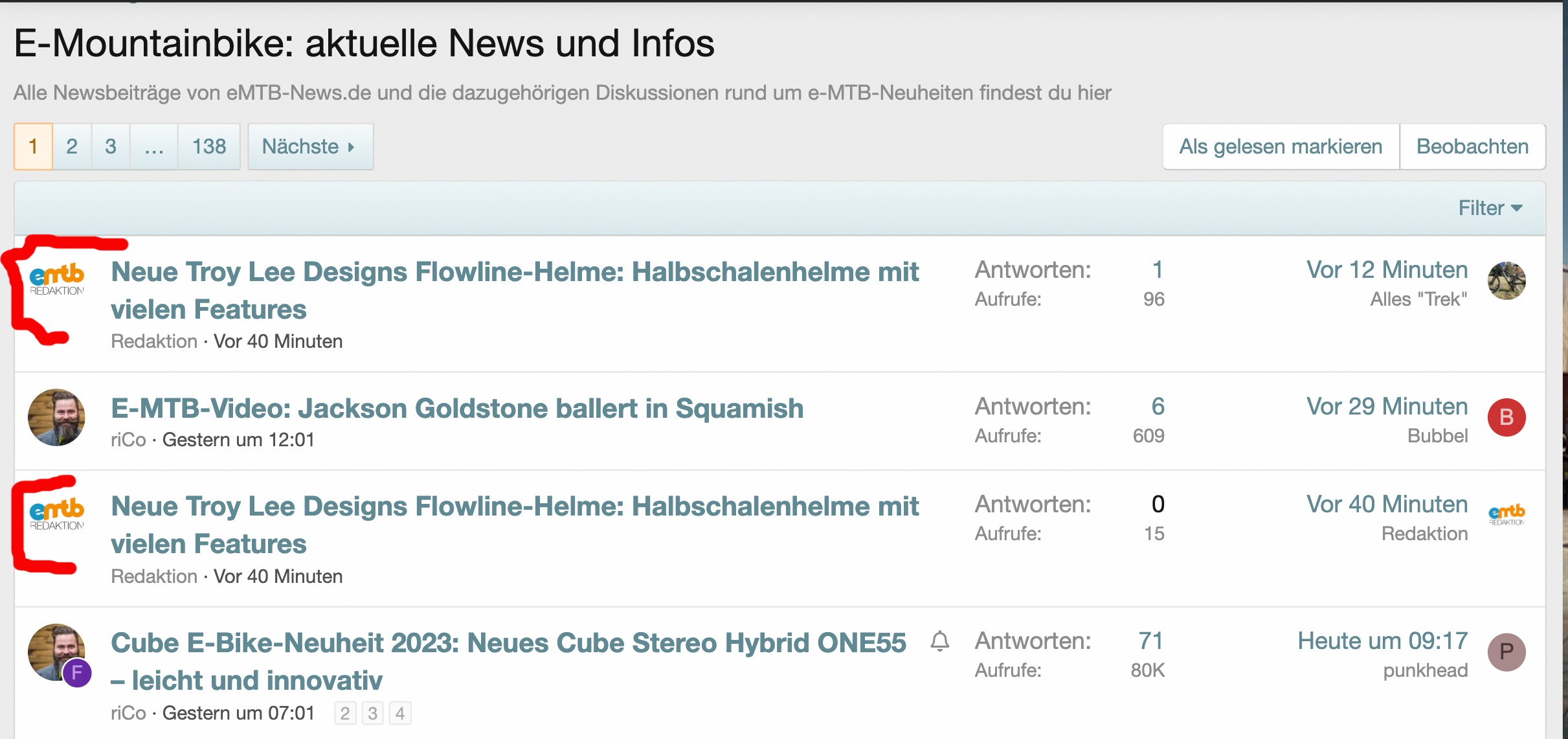
Task: Open Cube Stereo Hybrid ONE55 thread
Action: [508, 643]
